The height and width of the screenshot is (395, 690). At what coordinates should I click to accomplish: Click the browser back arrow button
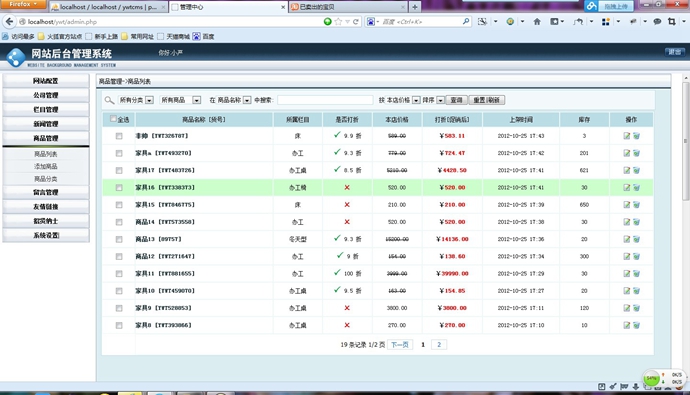pyautogui.click(x=9, y=21)
